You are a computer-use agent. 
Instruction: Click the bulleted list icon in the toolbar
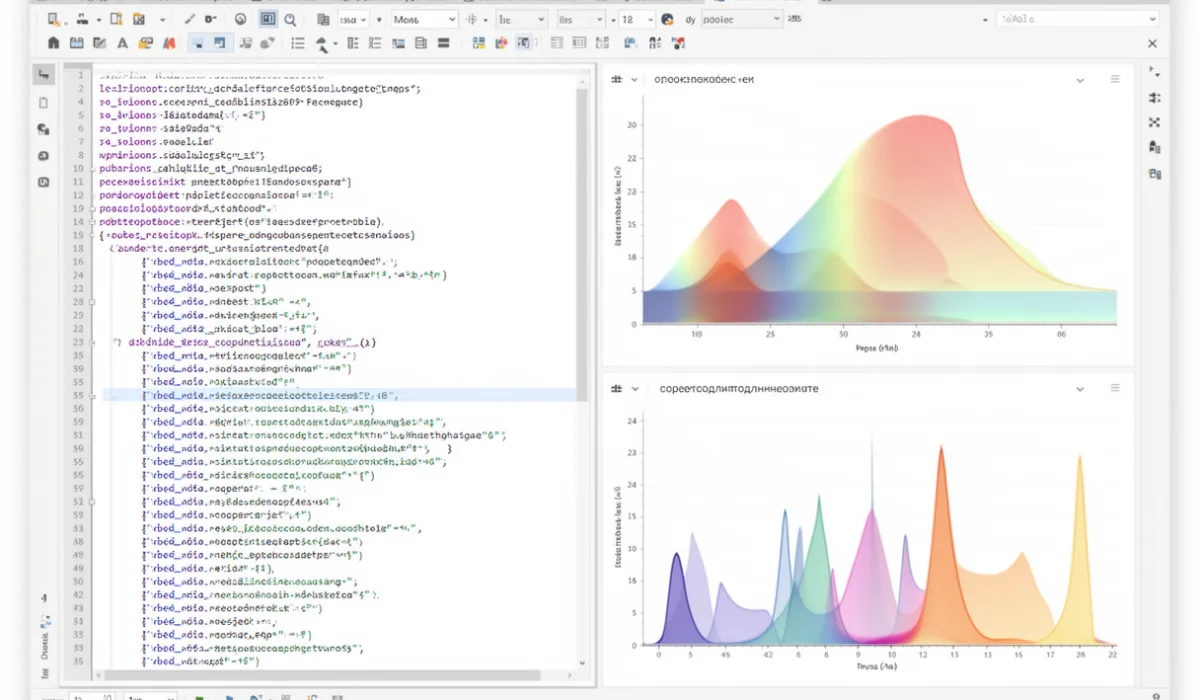297,43
